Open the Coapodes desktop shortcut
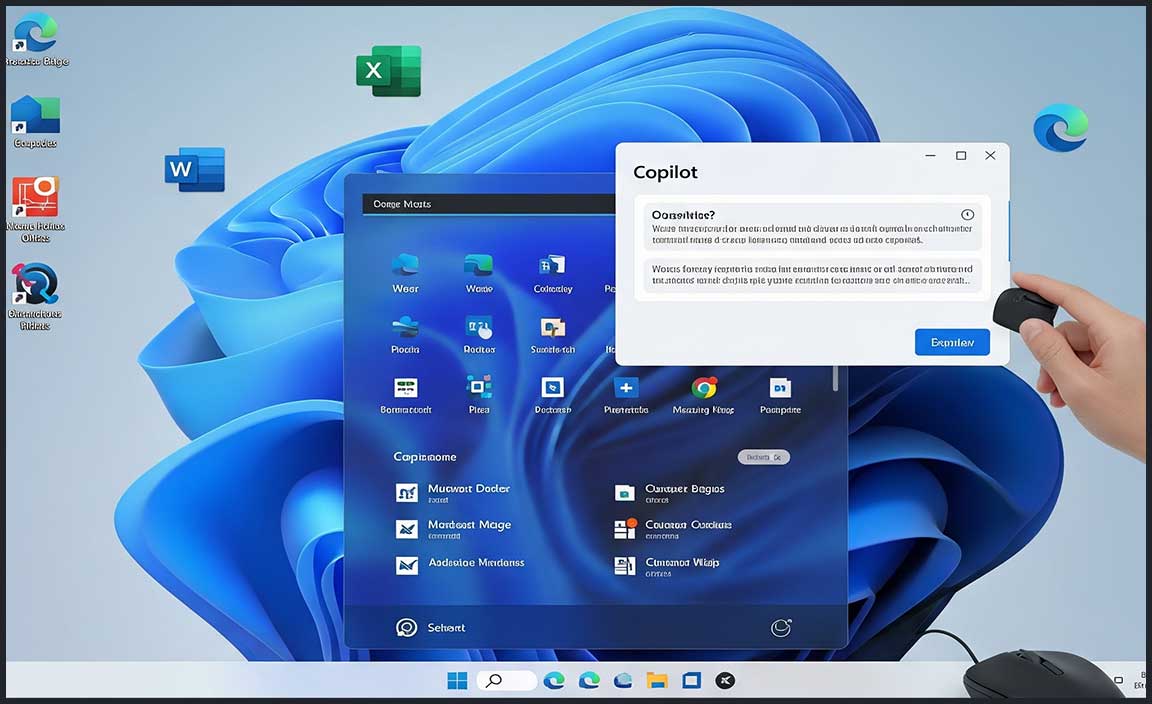The height and width of the screenshot is (704, 1152). coord(35,122)
